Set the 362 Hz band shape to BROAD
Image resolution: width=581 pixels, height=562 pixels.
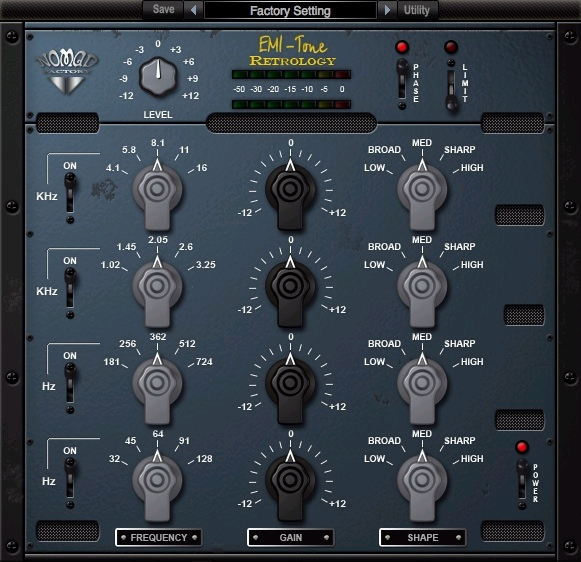tap(384, 344)
